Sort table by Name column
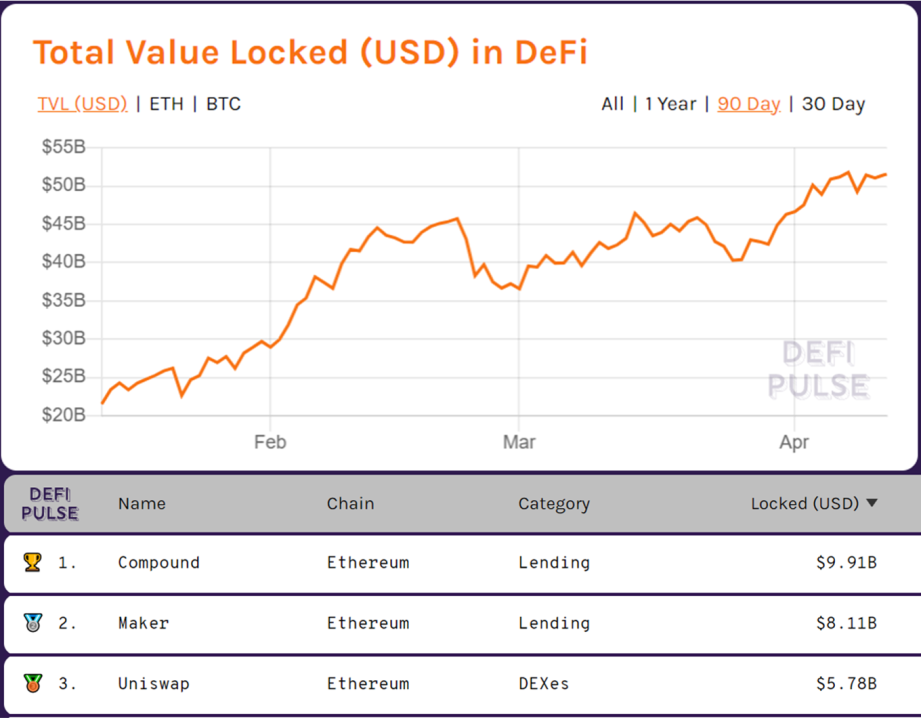Image resolution: width=921 pixels, height=718 pixels. tap(142, 504)
